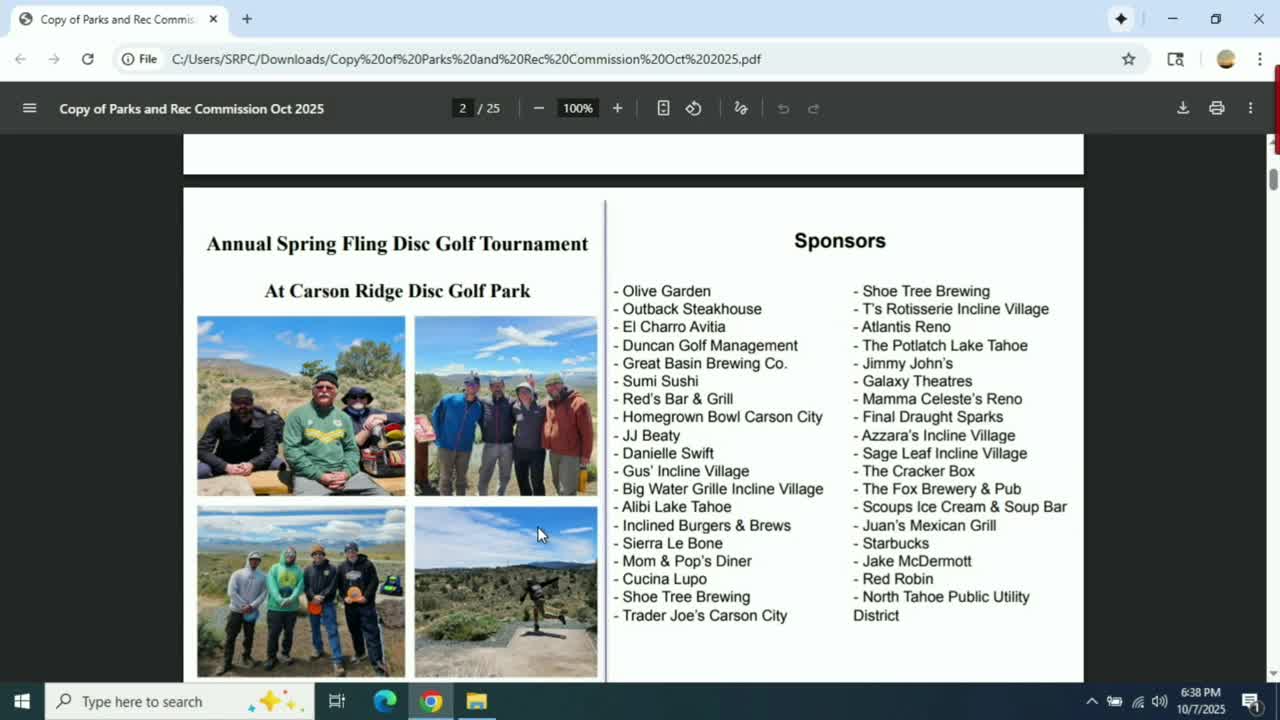Click the 100% zoom level field
The width and height of the screenshot is (1280, 720).
click(x=577, y=108)
